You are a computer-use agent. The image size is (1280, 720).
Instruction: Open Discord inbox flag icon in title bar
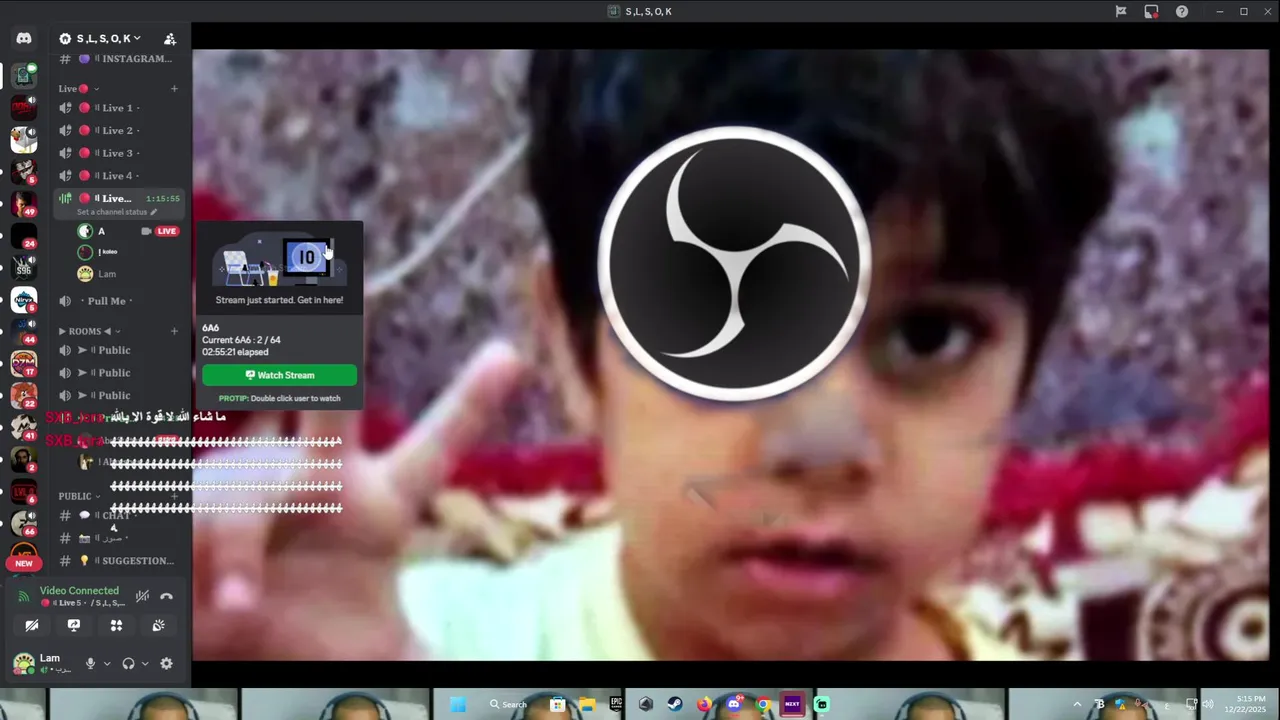pos(1121,12)
